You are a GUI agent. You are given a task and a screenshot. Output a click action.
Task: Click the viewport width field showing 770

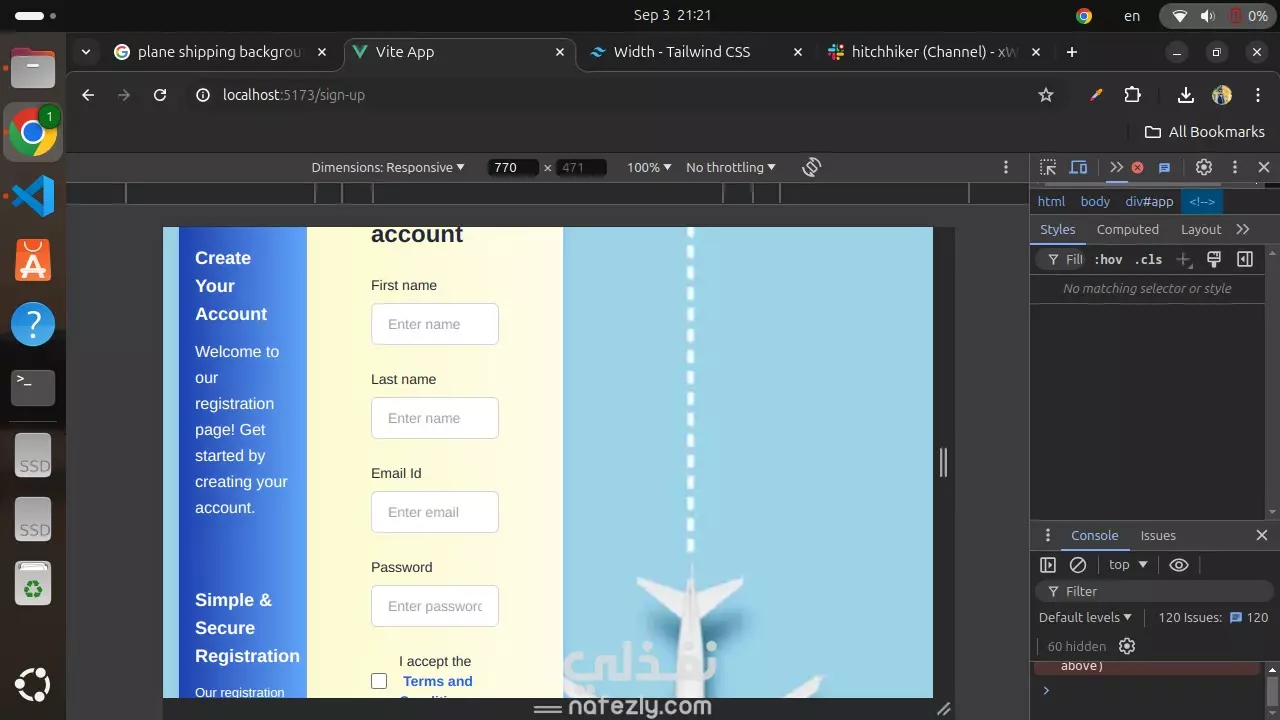[513, 167]
